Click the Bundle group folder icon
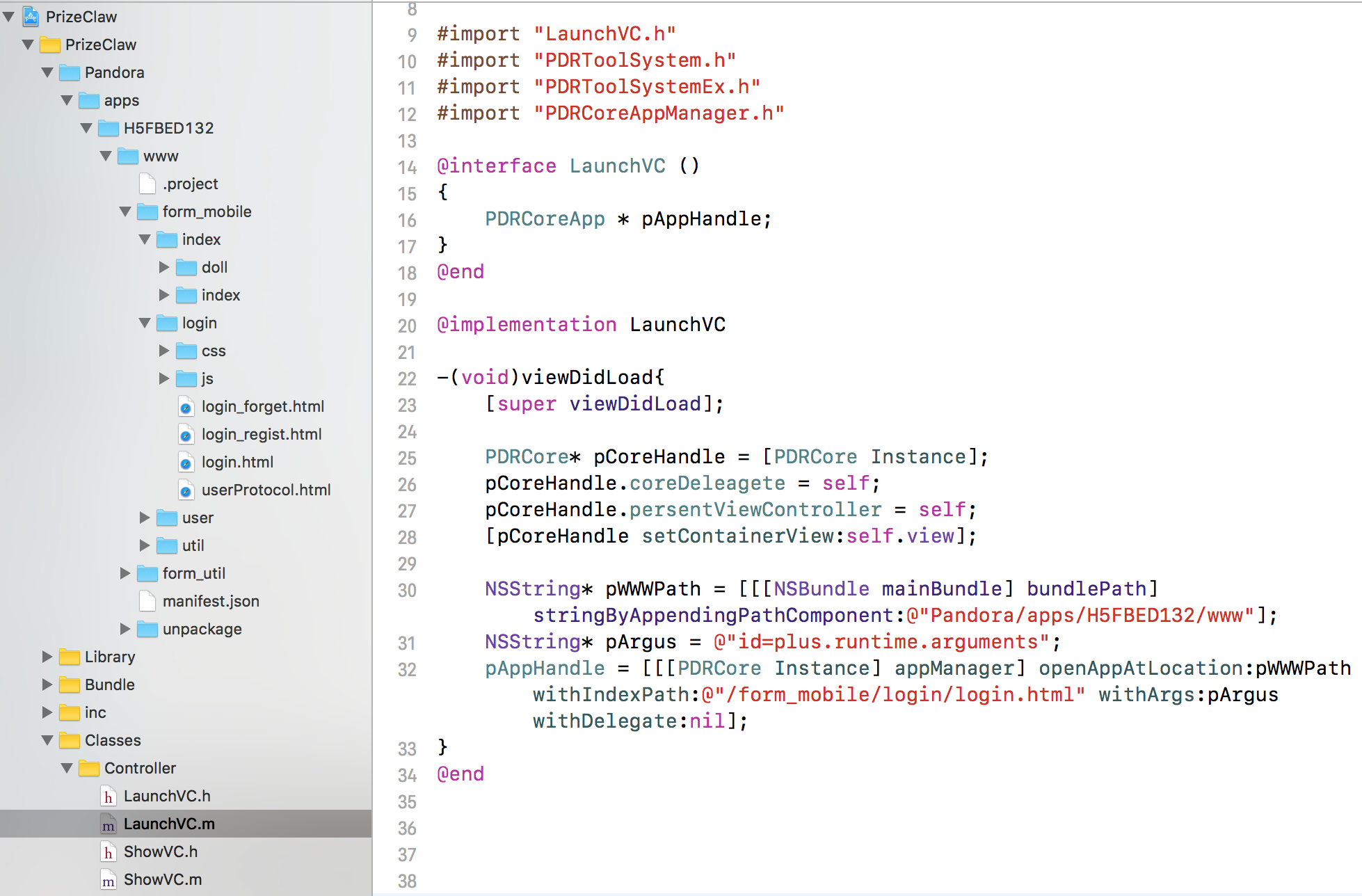This screenshot has width=1362, height=896. point(70,685)
